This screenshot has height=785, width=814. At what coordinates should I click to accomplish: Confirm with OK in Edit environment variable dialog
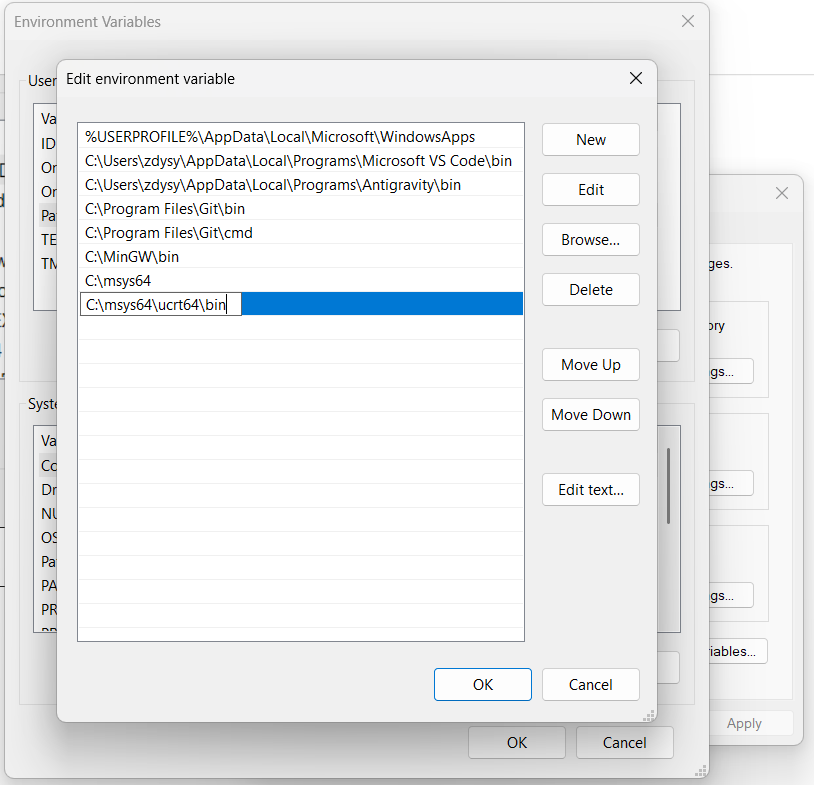(482, 685)
